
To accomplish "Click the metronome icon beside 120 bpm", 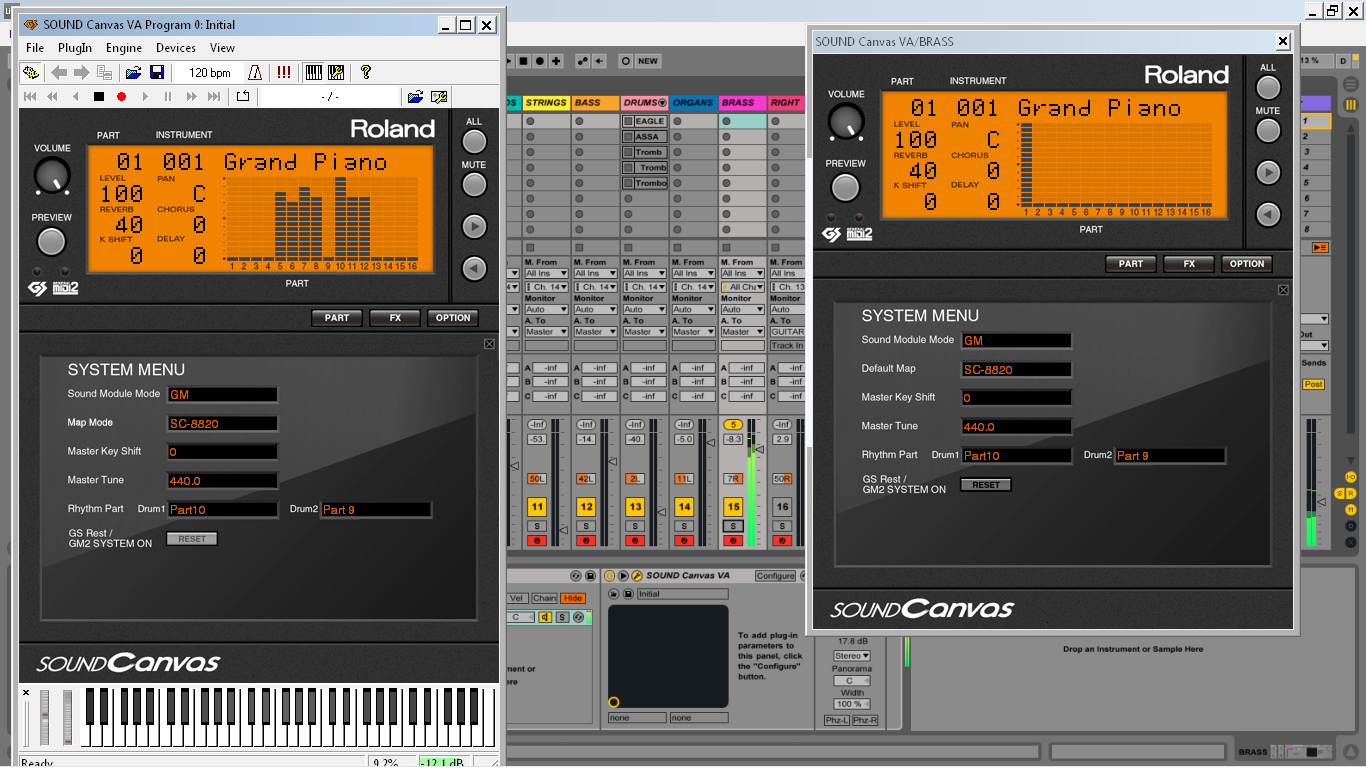I will (255, 73).
